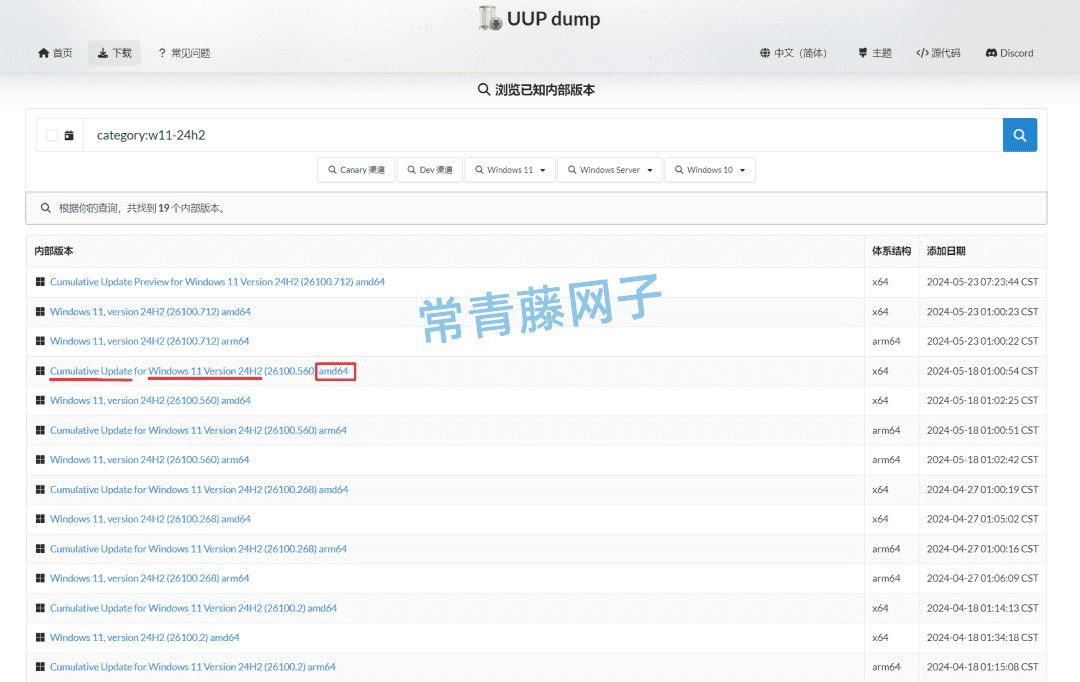The image size is (1080, 682).
Task: Click the calendar icon beside the search checkbox
Action: [69, 135]
